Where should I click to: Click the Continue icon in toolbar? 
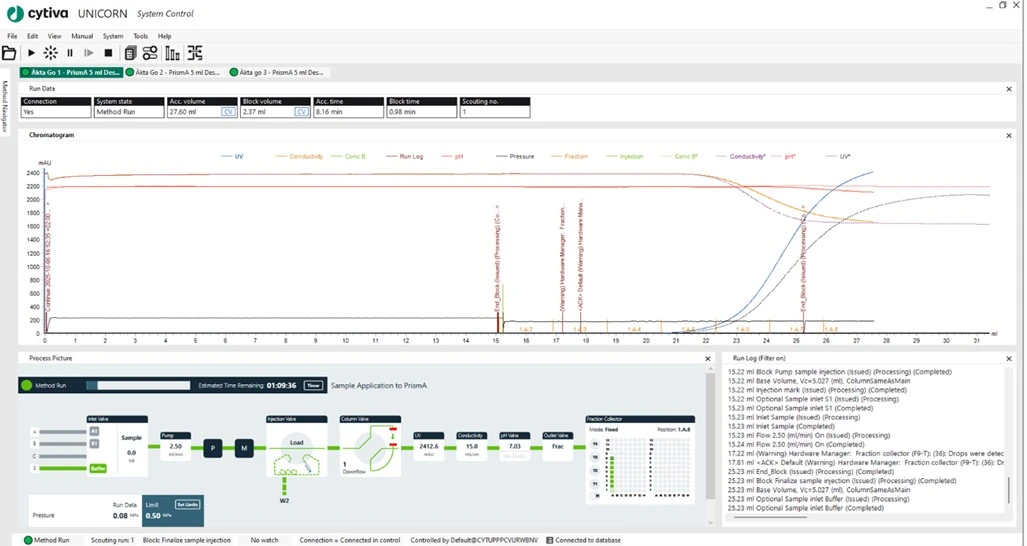coord(89,53)
